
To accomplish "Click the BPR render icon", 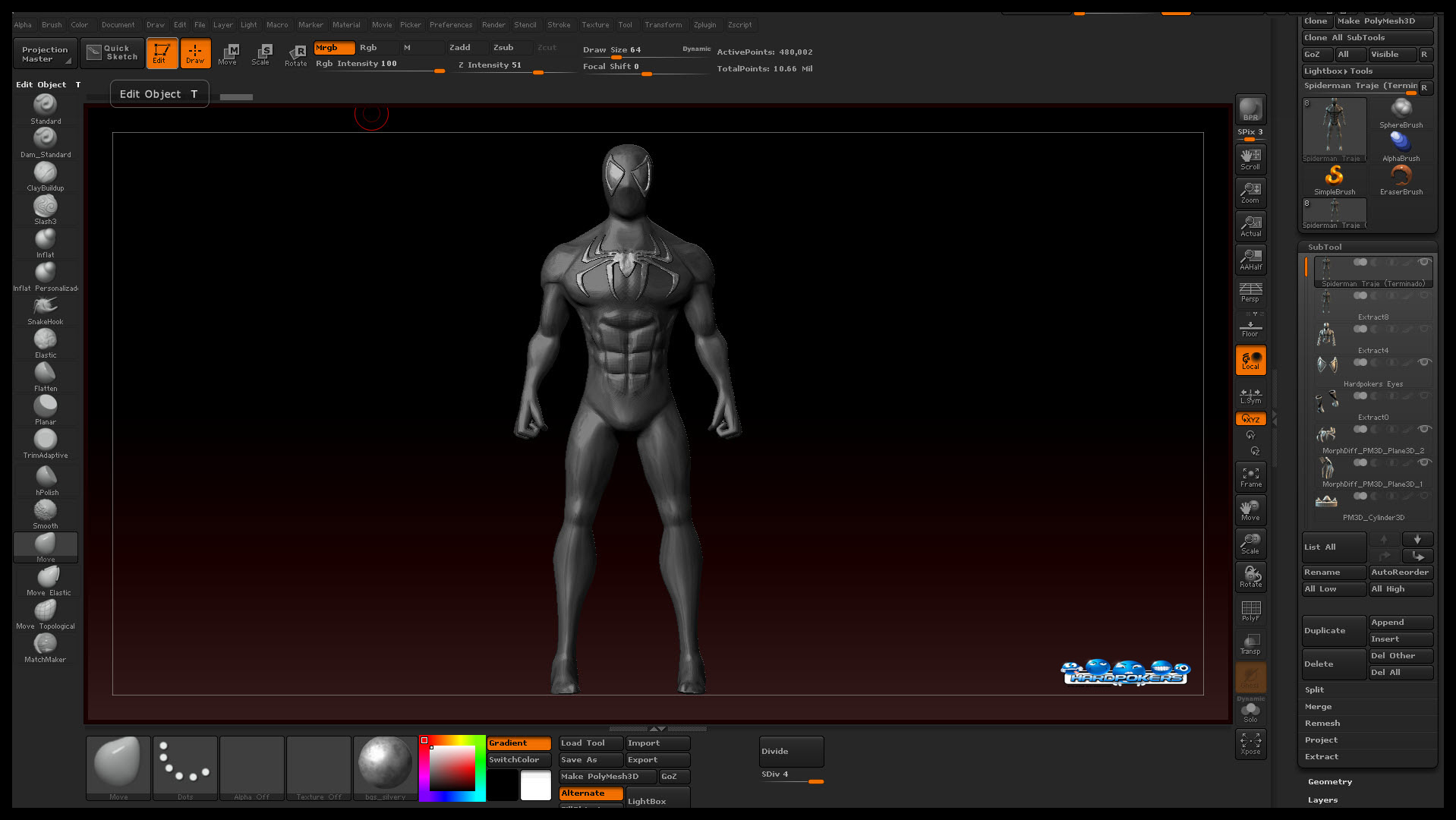I will pyautogui.click(x=1250, y=109).
